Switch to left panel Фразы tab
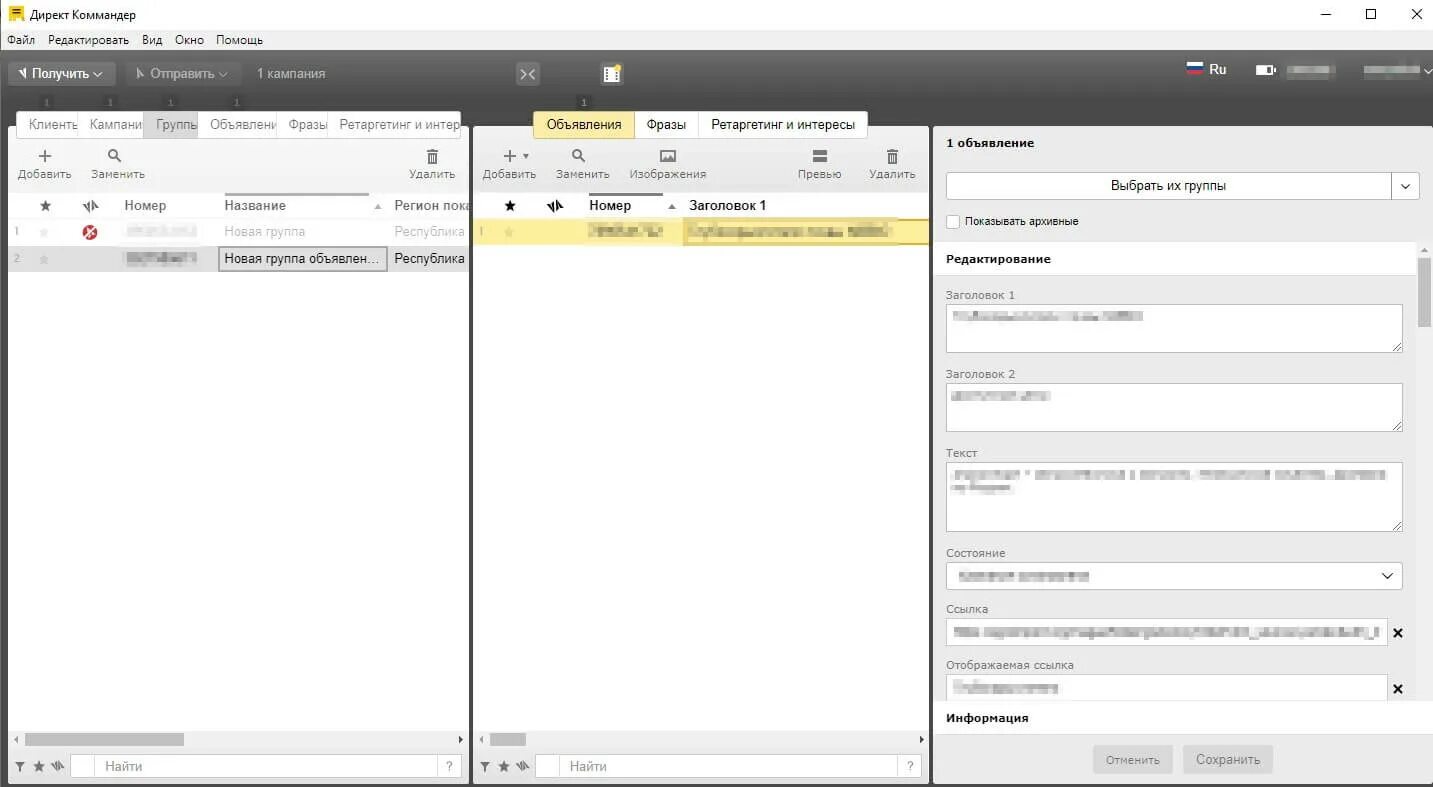Screen dimensions: 1433x787 305,125
